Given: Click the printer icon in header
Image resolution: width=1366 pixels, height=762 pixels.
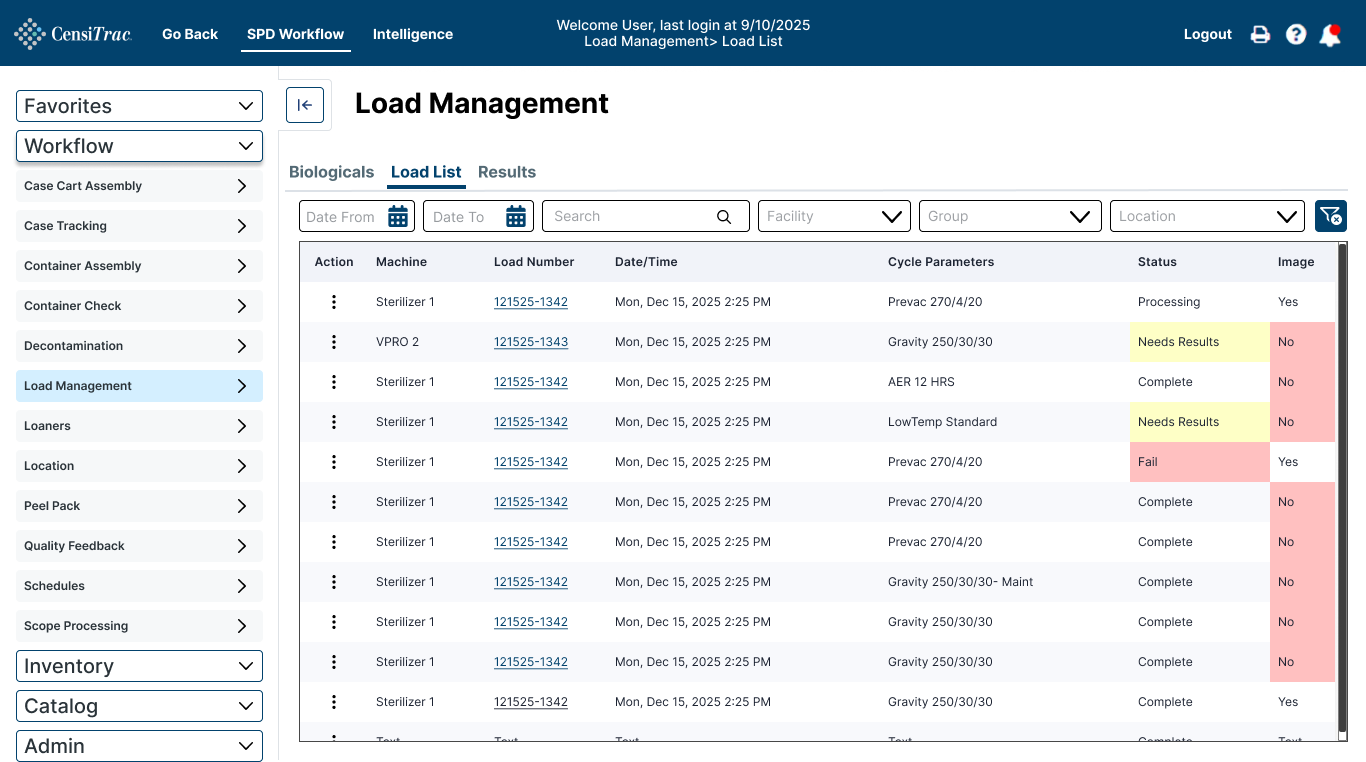Looking at the screenshot, I should click(1261, 34).
